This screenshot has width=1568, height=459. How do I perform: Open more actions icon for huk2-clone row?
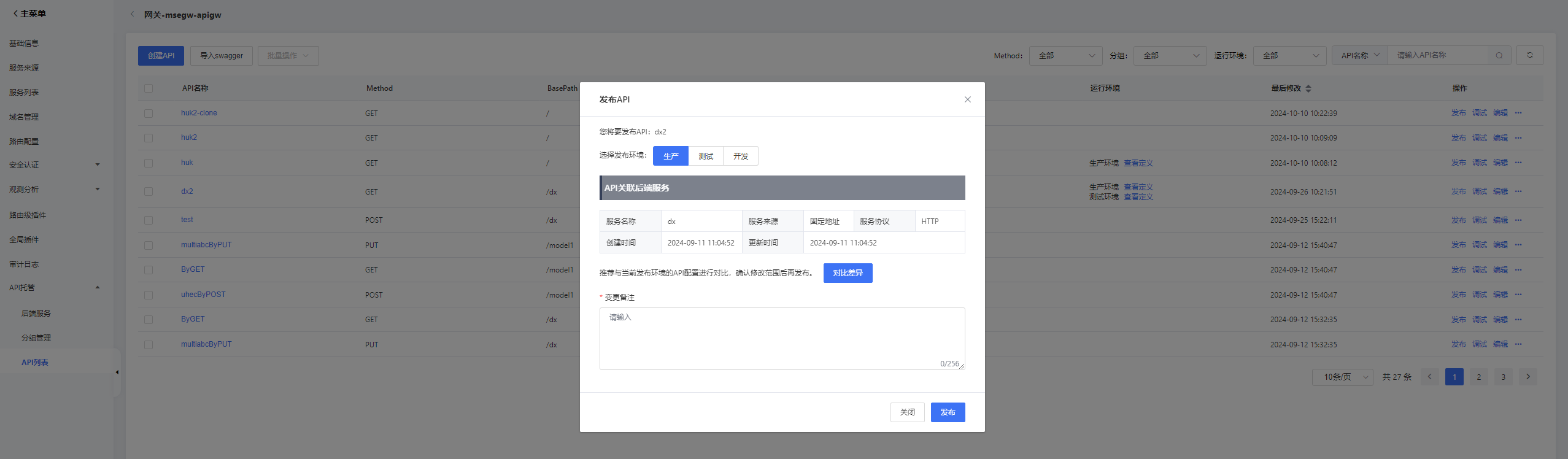click(1518, 113)
